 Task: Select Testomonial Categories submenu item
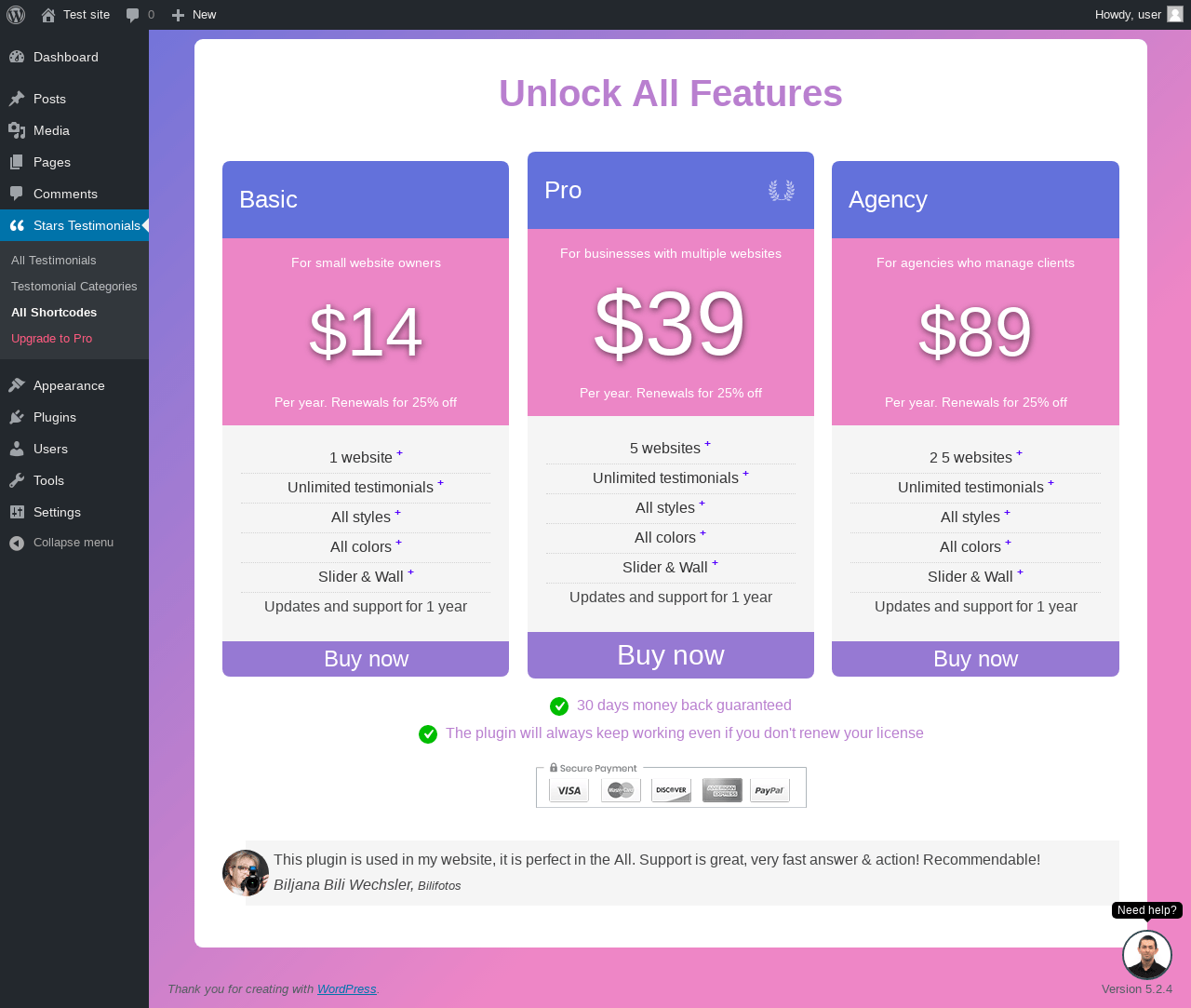(74, 287)
